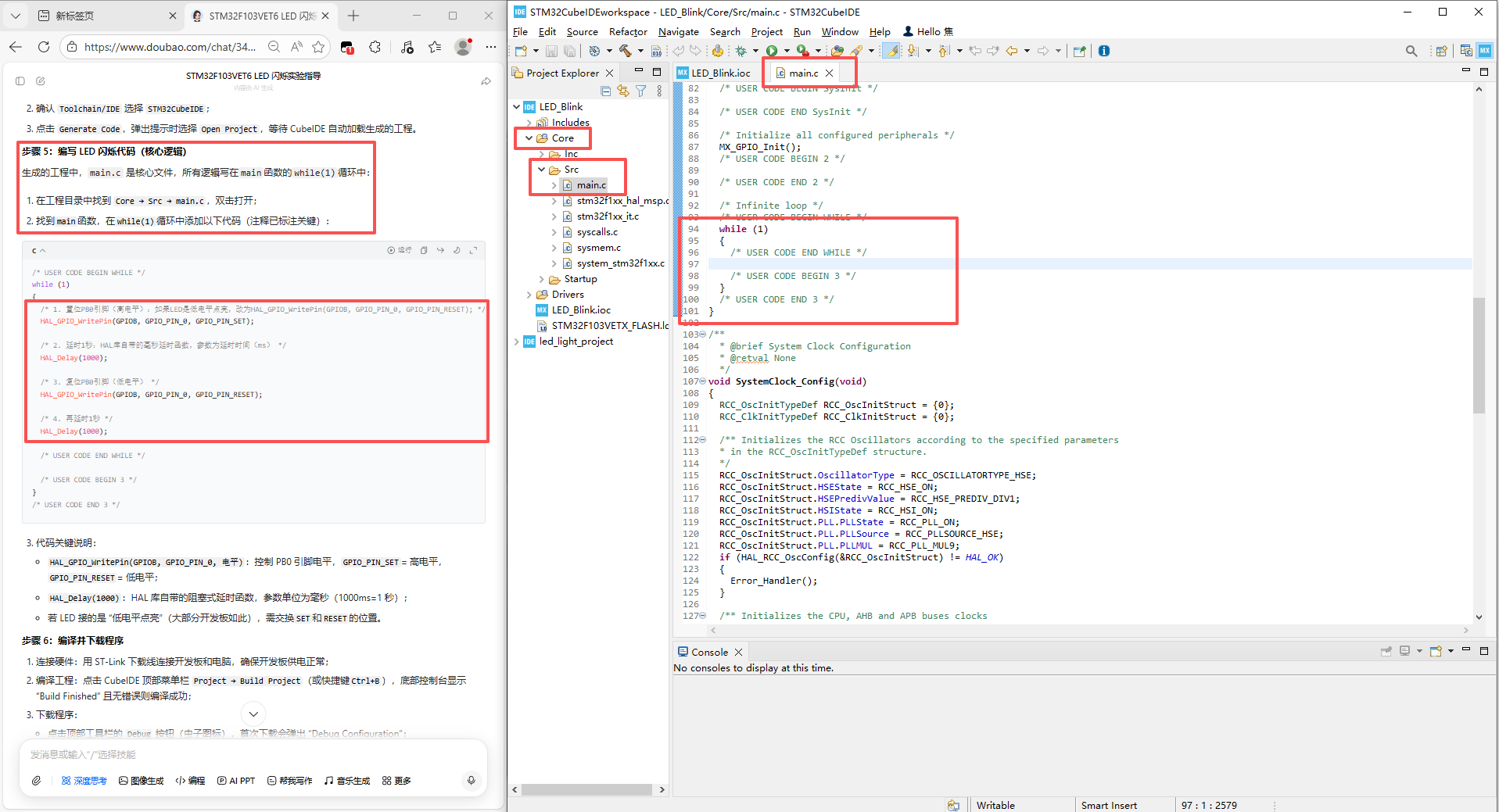Click the Run with toolbox external tools icon

coord(802,51)
